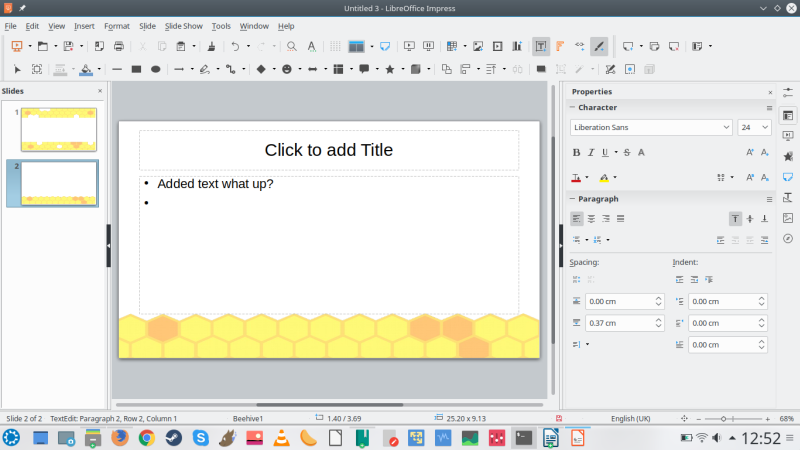
Task: Click the Print toolbar icon
Action: tap(119, 46)
